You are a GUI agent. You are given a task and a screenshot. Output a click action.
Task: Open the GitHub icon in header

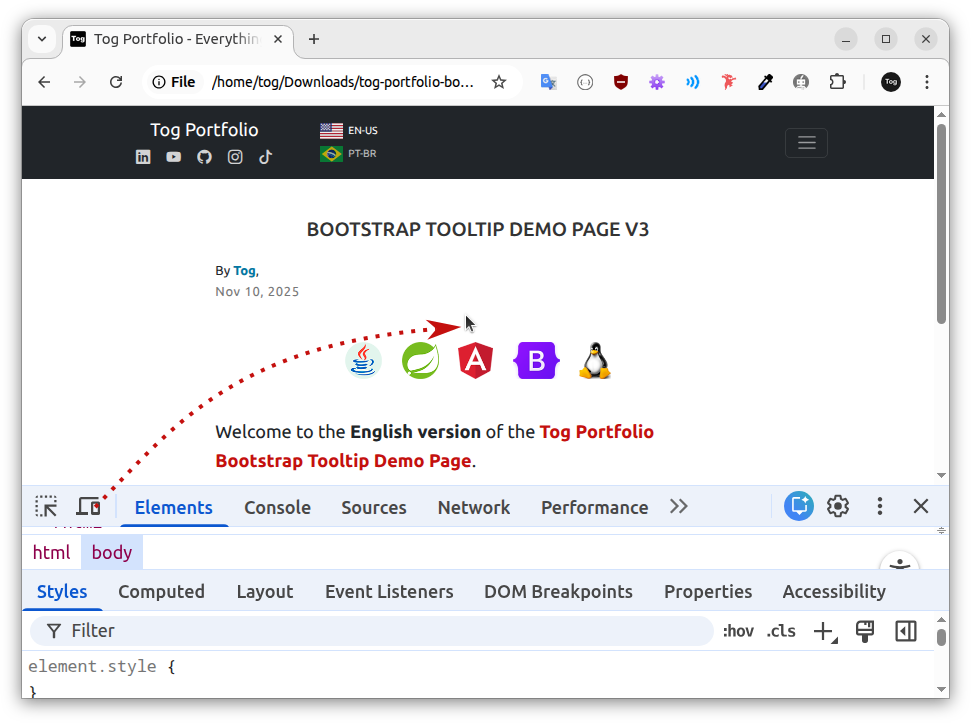tap(204, 157)
